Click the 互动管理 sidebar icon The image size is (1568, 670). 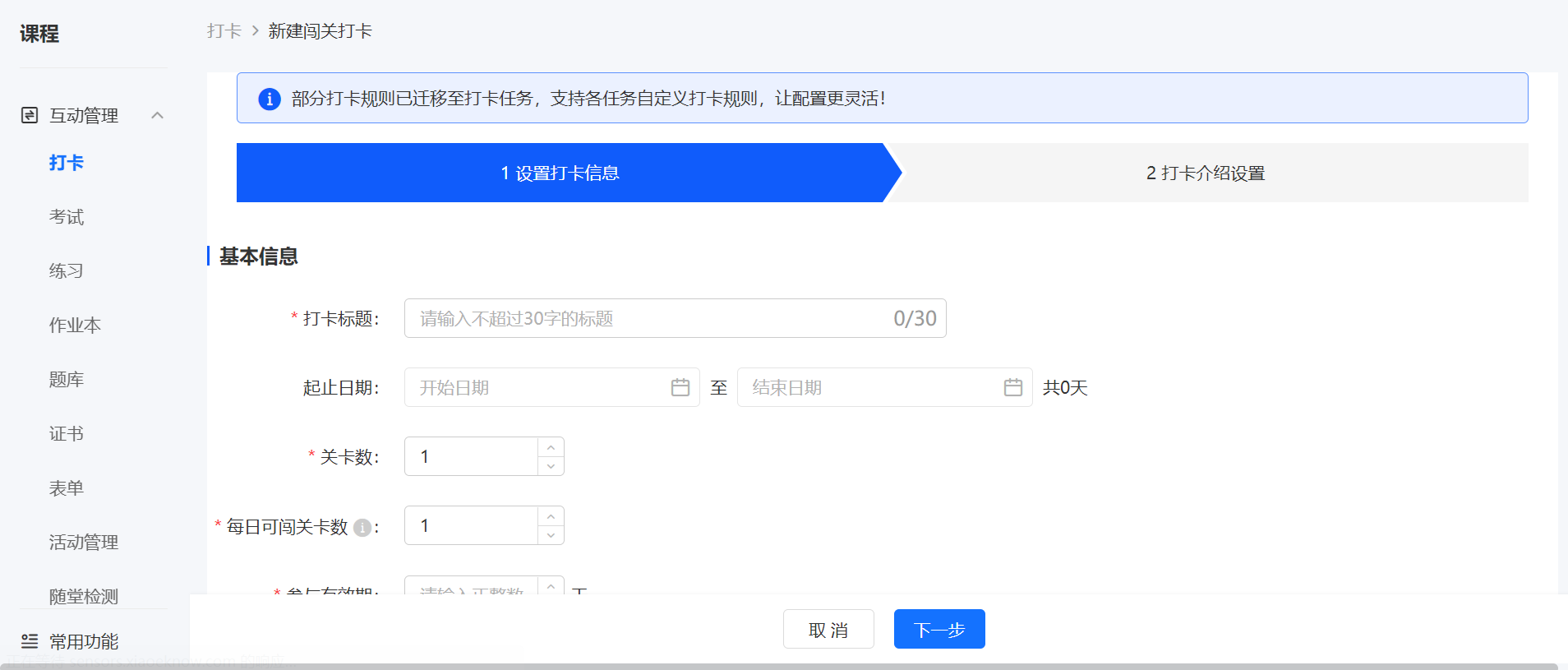point(30,115)
